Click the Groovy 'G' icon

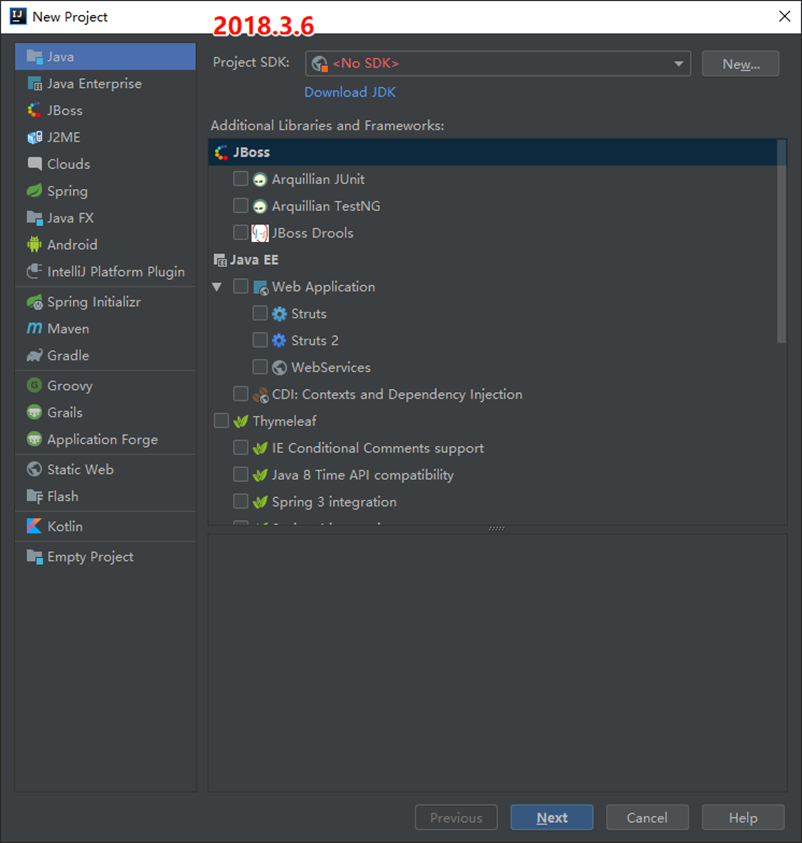tap(34, 385)
